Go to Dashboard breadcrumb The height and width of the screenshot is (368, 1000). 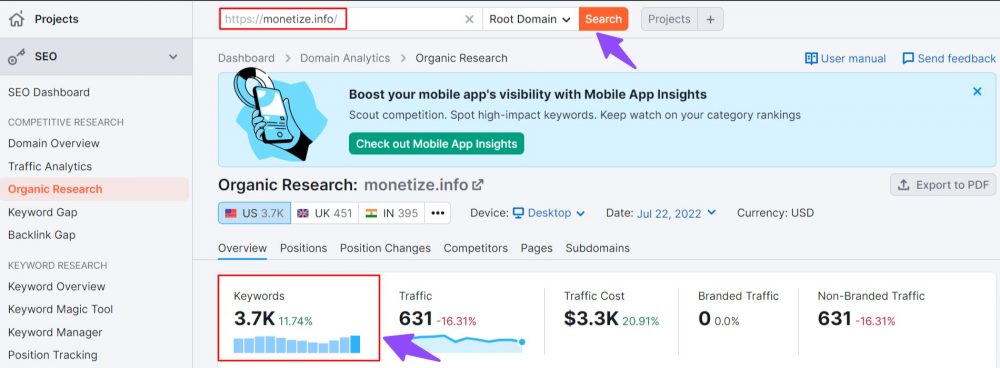pyautogui.click(x=246, y=58)
